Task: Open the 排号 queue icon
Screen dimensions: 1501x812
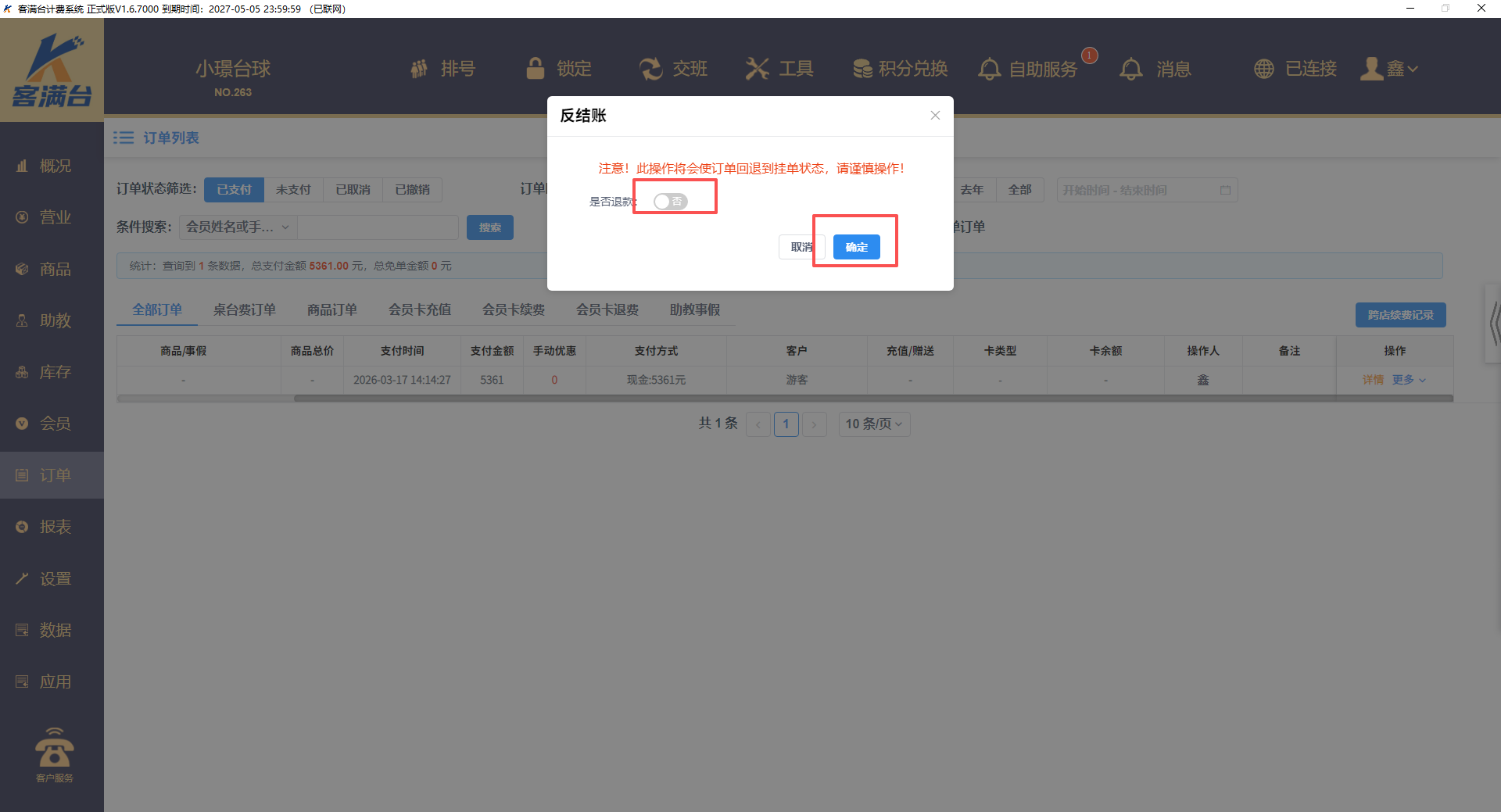Action: (420, 69)
